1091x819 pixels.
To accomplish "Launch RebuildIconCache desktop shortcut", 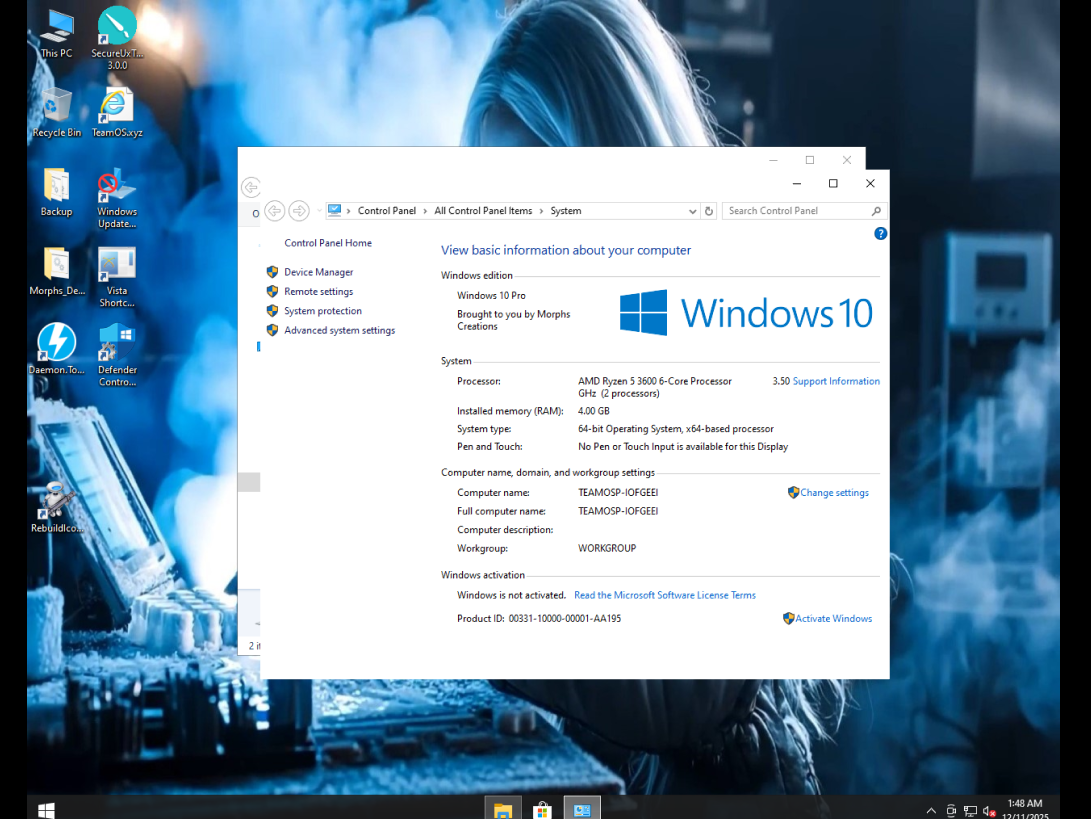I will click(56, 508).
